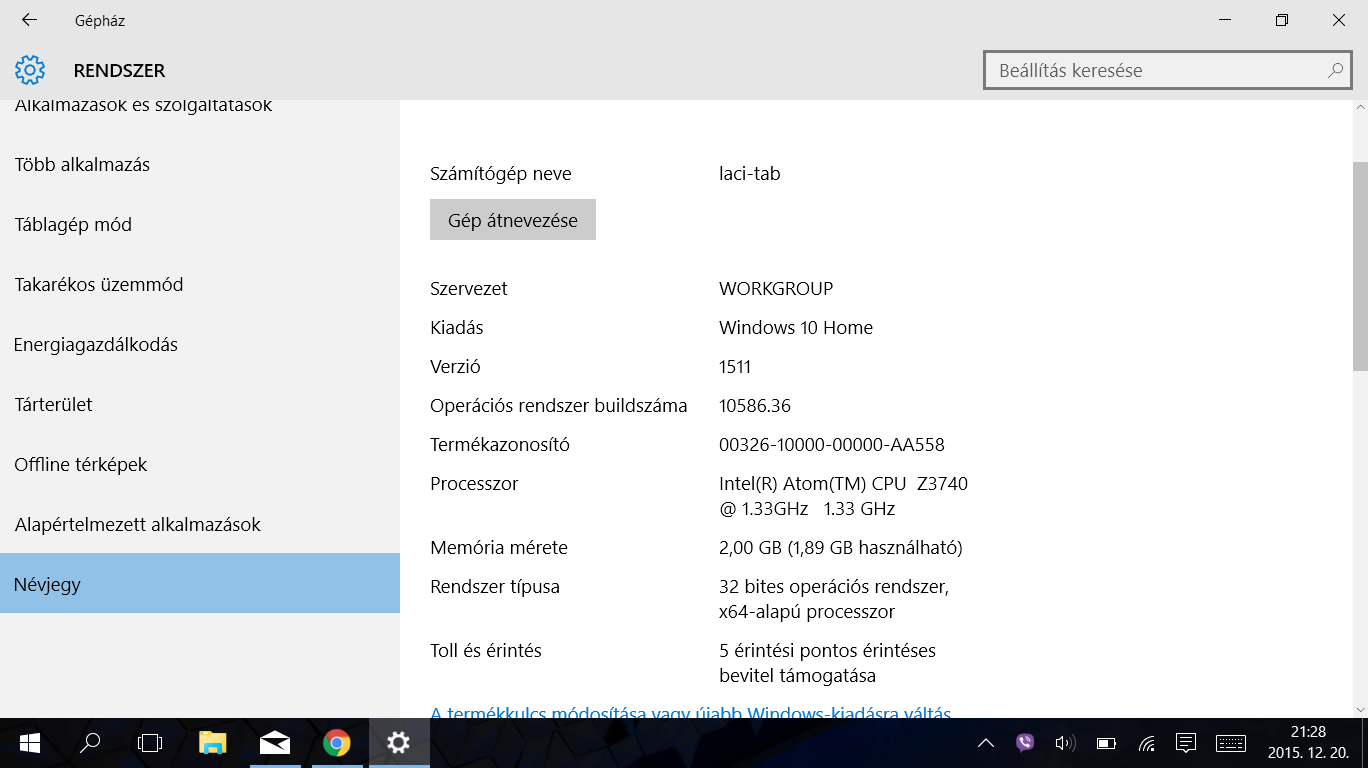Image resolution: width=1368 pixels, height=768 pixels.
Task: Open the touch keyboard icon
Action: [x=1231, y=743]
